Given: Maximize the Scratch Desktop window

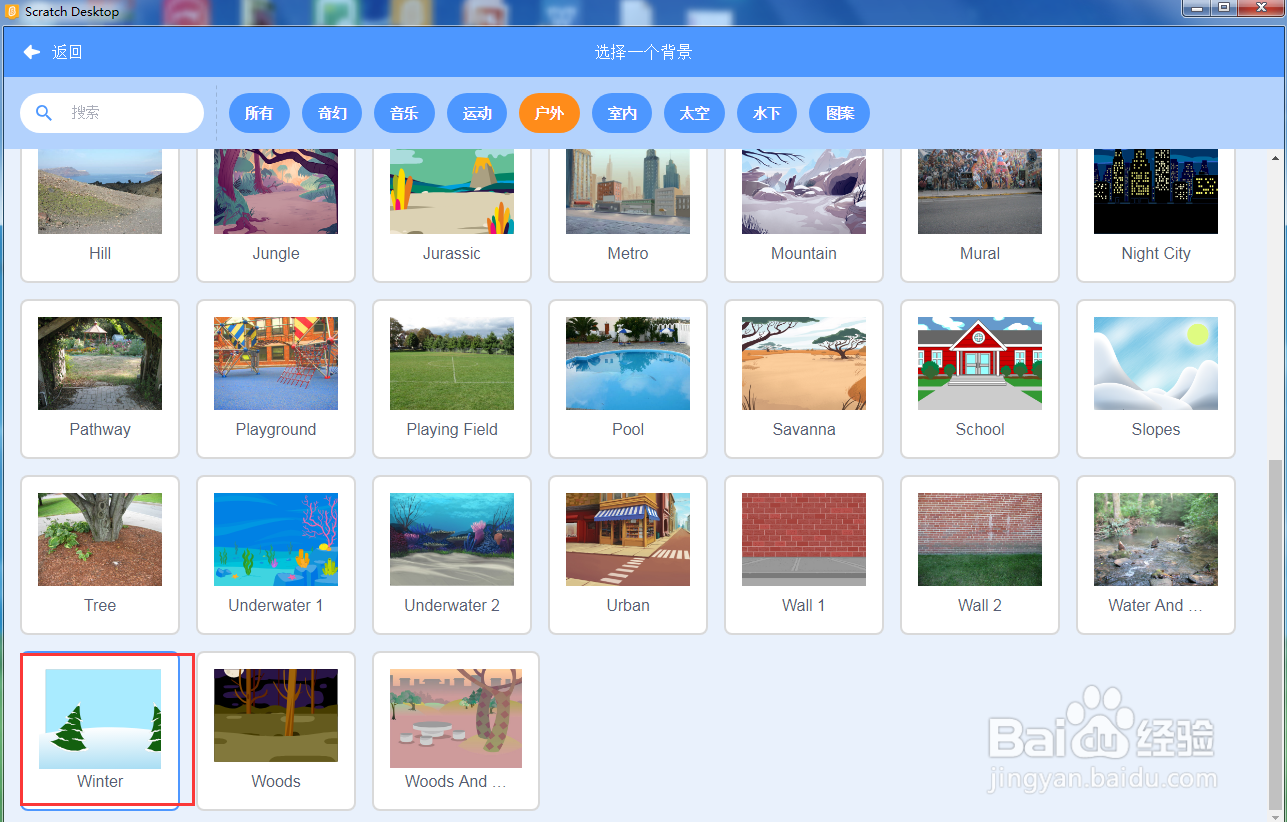Looking at the screenshot, I should tap(1225, 8).
